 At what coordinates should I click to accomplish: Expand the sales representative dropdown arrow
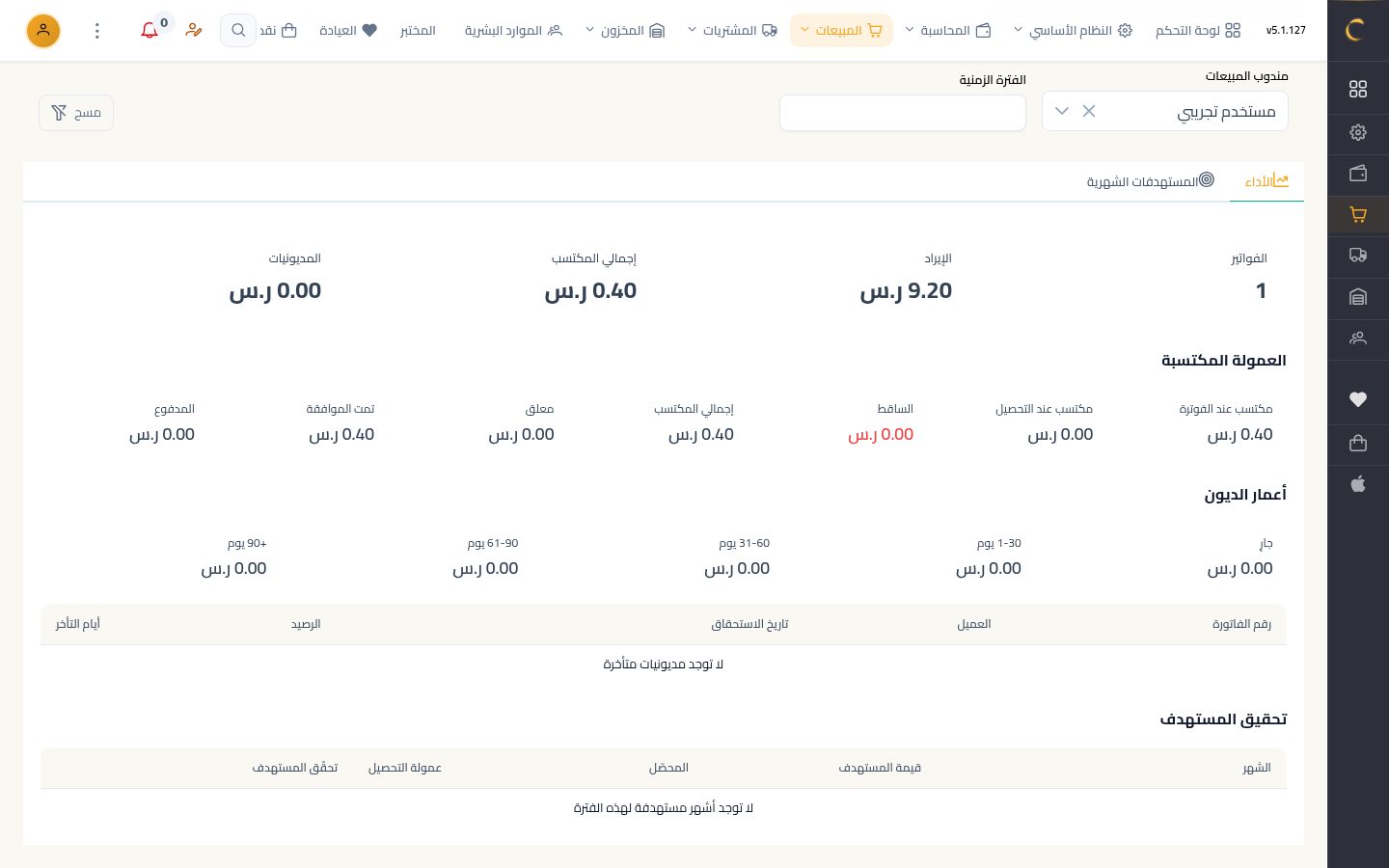(1062, 111)
